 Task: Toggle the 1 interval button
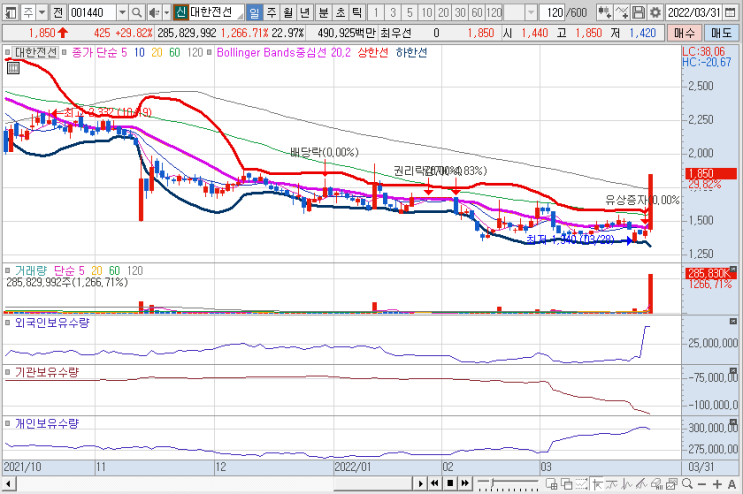pos(376,12)
